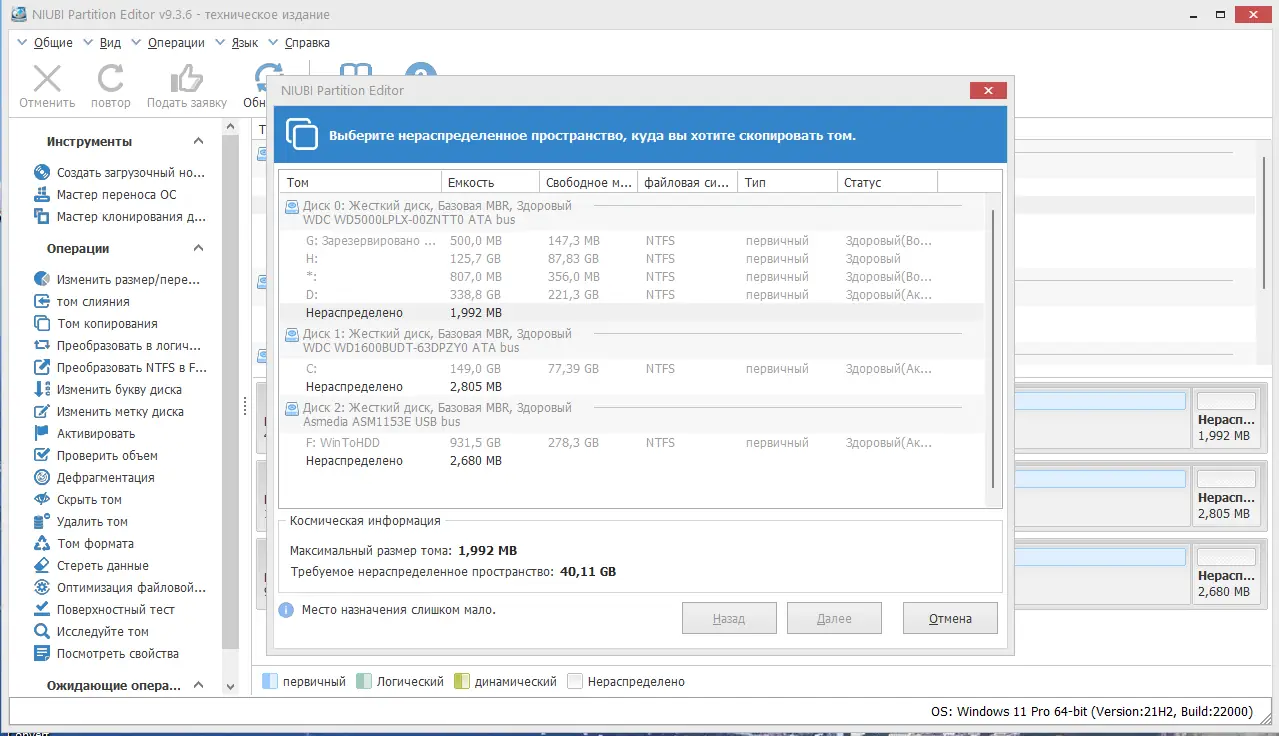Image resolution: width=1279 pixels, height=736 pixels.
Task: Click первичный legend color swatch
Action: (x=269, y=681)
